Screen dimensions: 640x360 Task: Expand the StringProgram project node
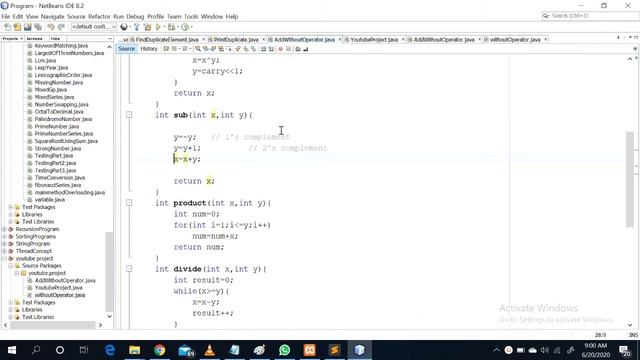[4, 244]
